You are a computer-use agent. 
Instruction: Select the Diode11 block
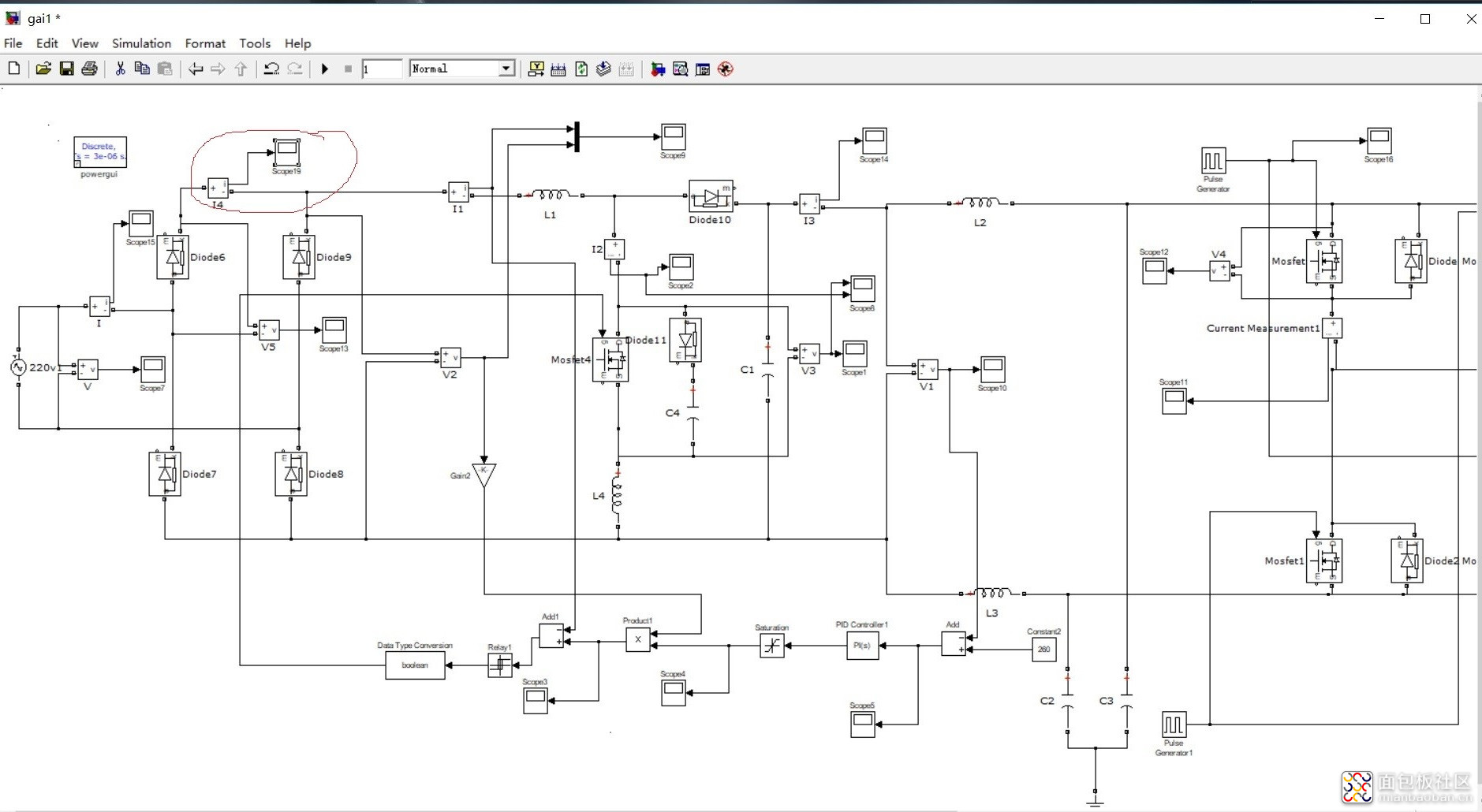click(x=685, y=341)
